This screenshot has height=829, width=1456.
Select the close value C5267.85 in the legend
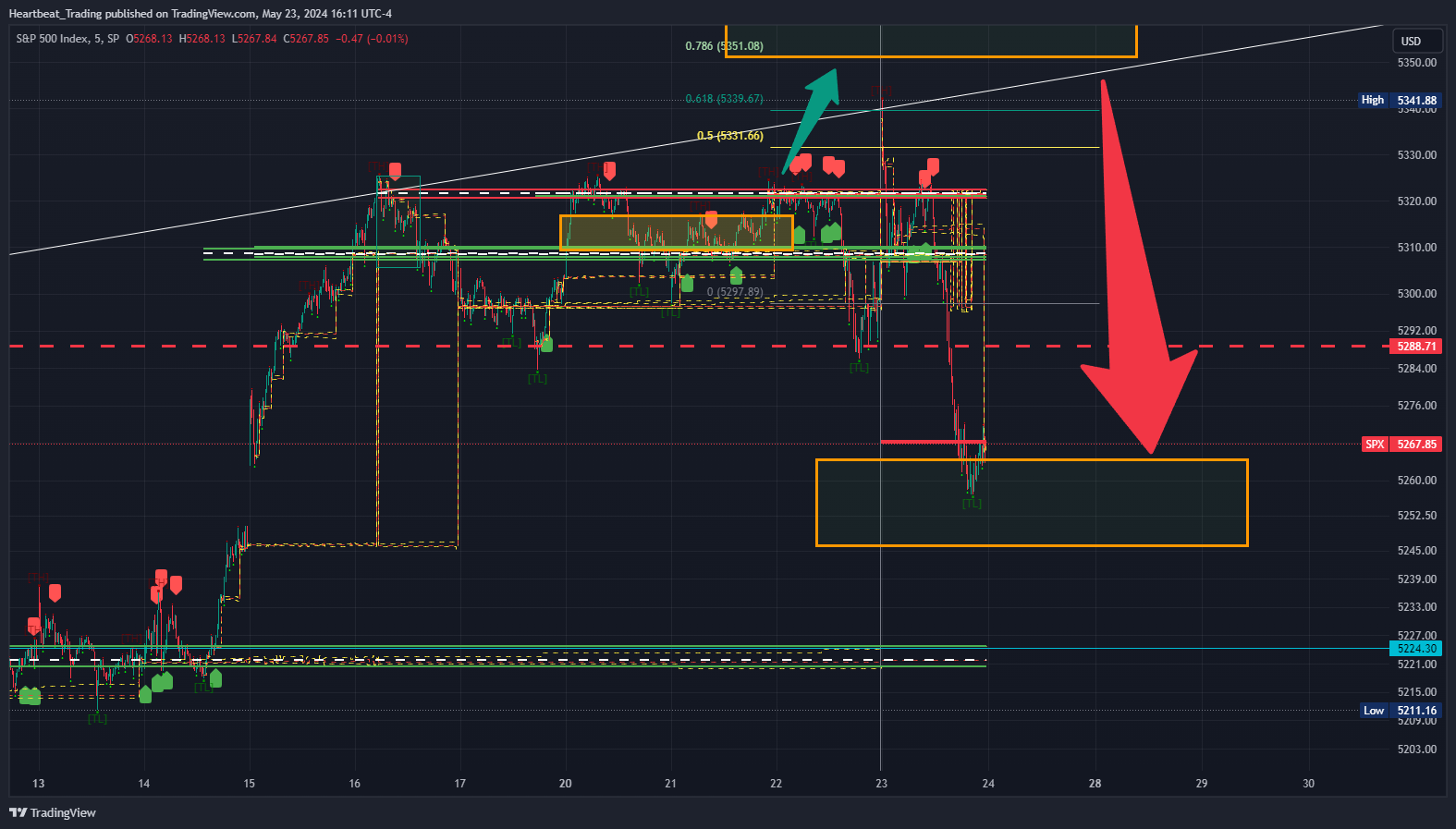coord(306,39)
